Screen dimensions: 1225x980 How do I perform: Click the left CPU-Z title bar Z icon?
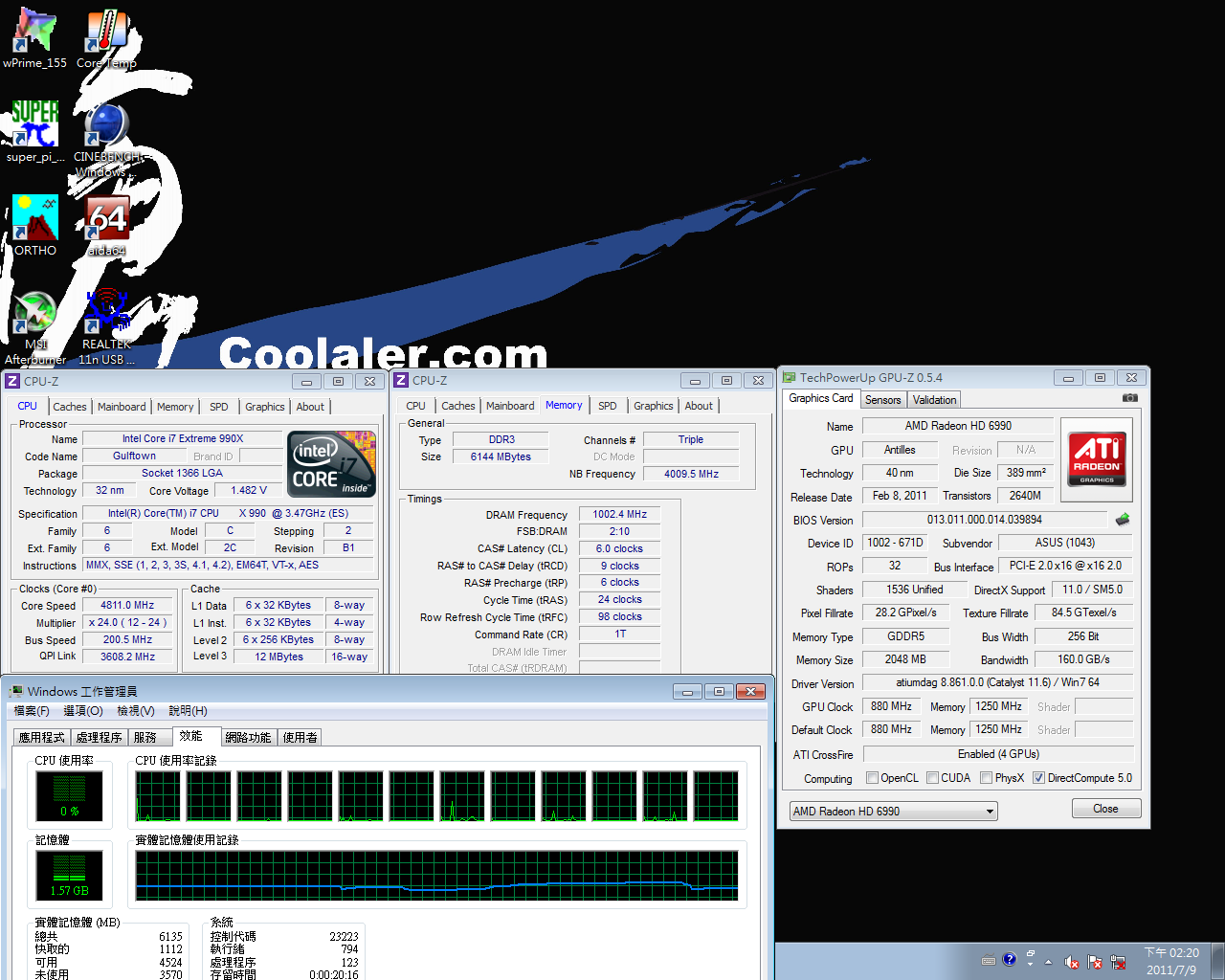(x=12, y=381)
